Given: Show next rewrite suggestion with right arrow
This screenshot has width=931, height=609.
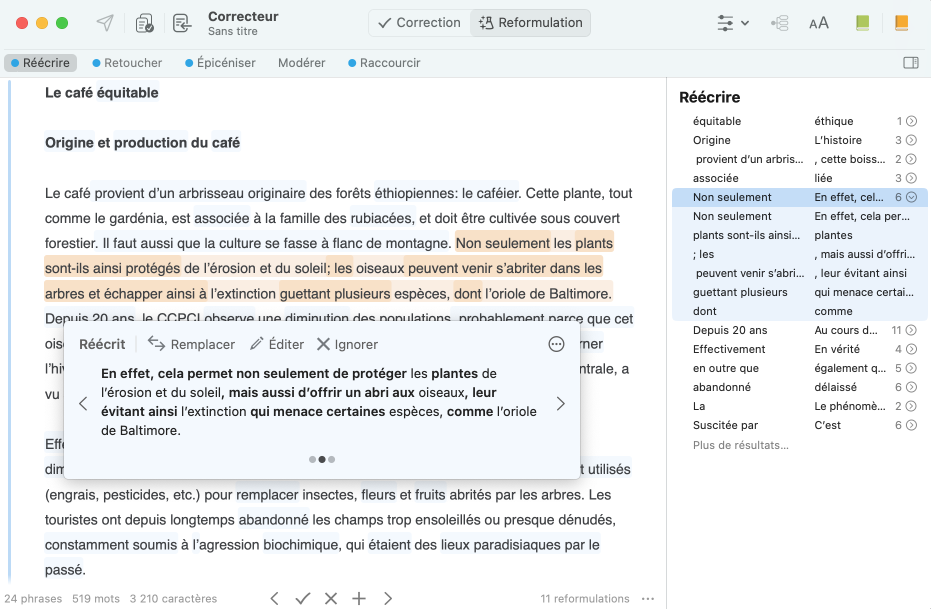Looking at the screenshot, I should pos(560,404).
